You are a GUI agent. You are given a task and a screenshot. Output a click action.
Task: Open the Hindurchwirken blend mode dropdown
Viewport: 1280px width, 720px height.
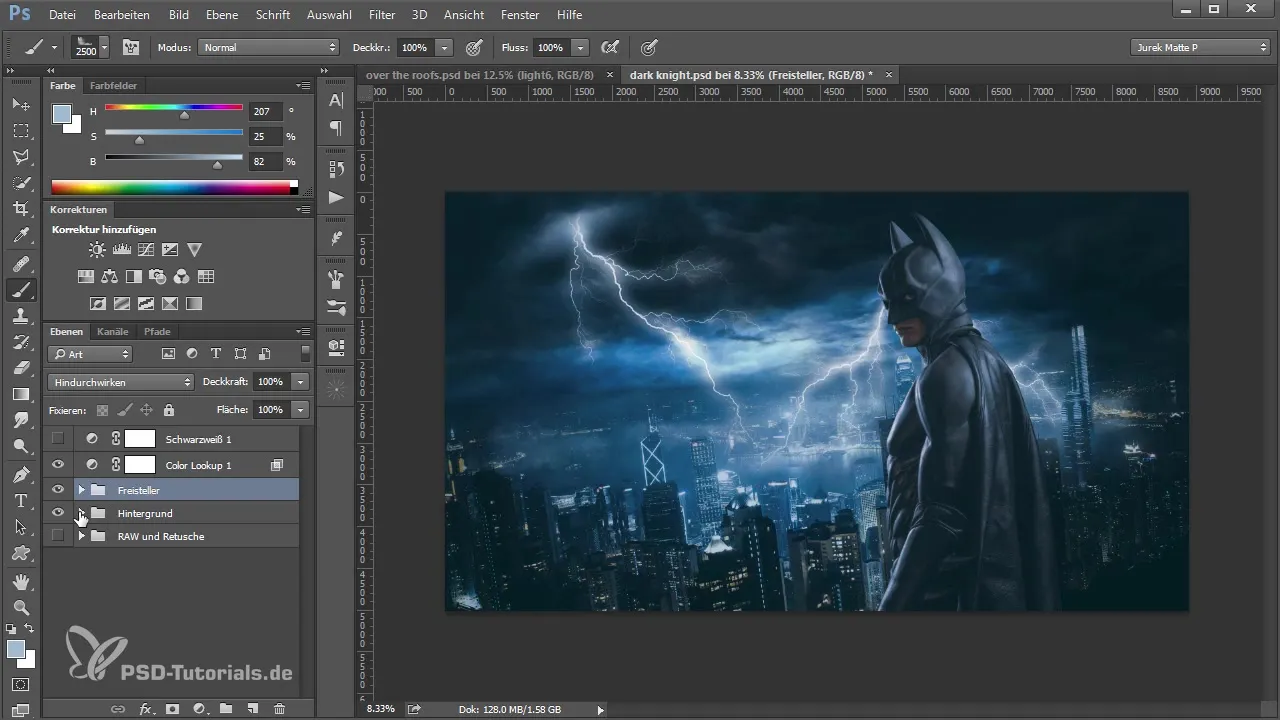coord(120,382)
